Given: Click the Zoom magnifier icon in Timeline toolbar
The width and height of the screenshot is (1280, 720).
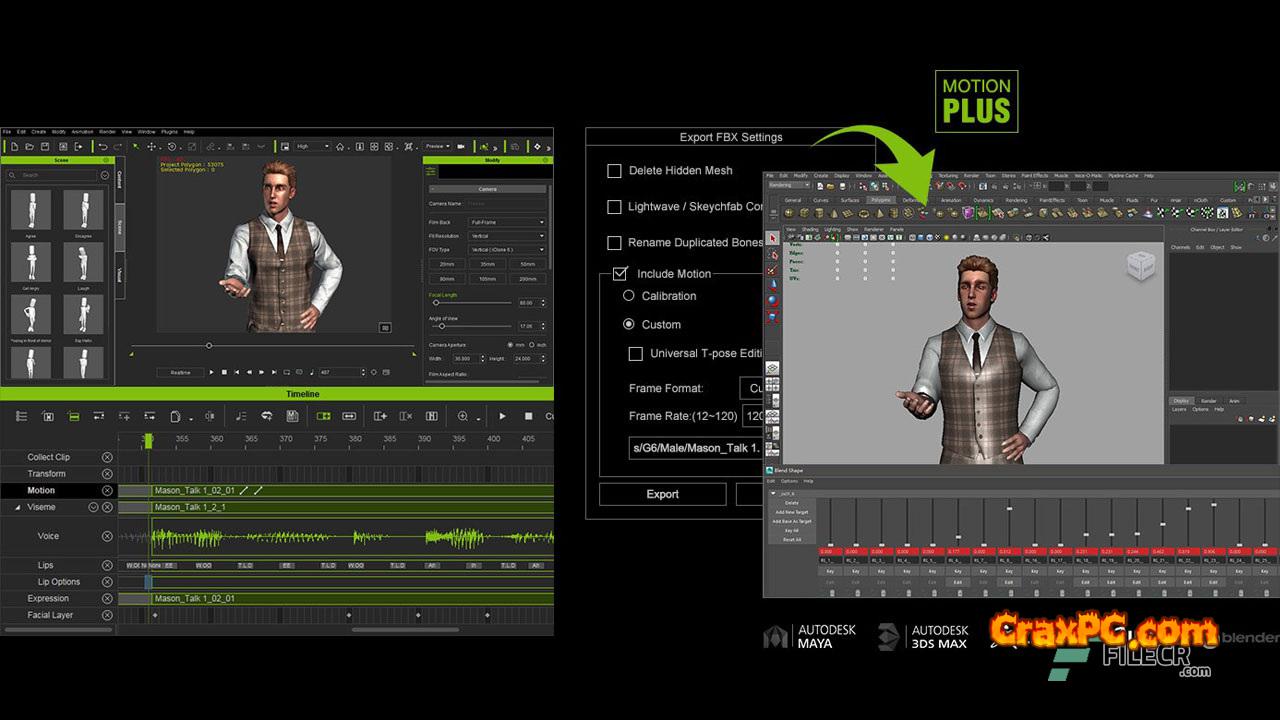Looking at the screenshot, I should pos(463,416).
